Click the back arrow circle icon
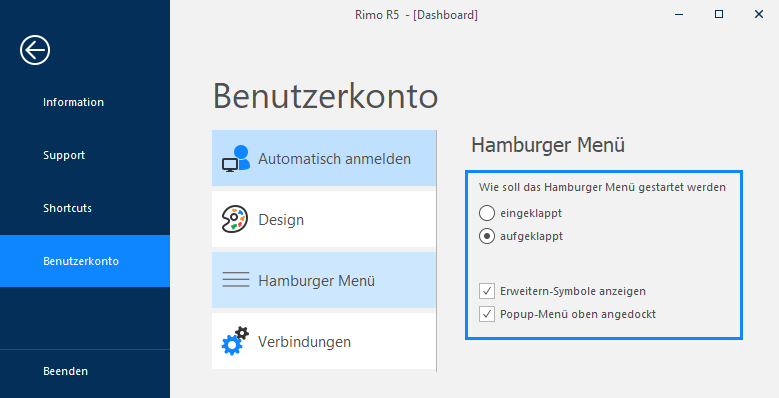Image resolution: width=779 pixels, height=398 pixels. pyautogui.click(x=35, y=50)
